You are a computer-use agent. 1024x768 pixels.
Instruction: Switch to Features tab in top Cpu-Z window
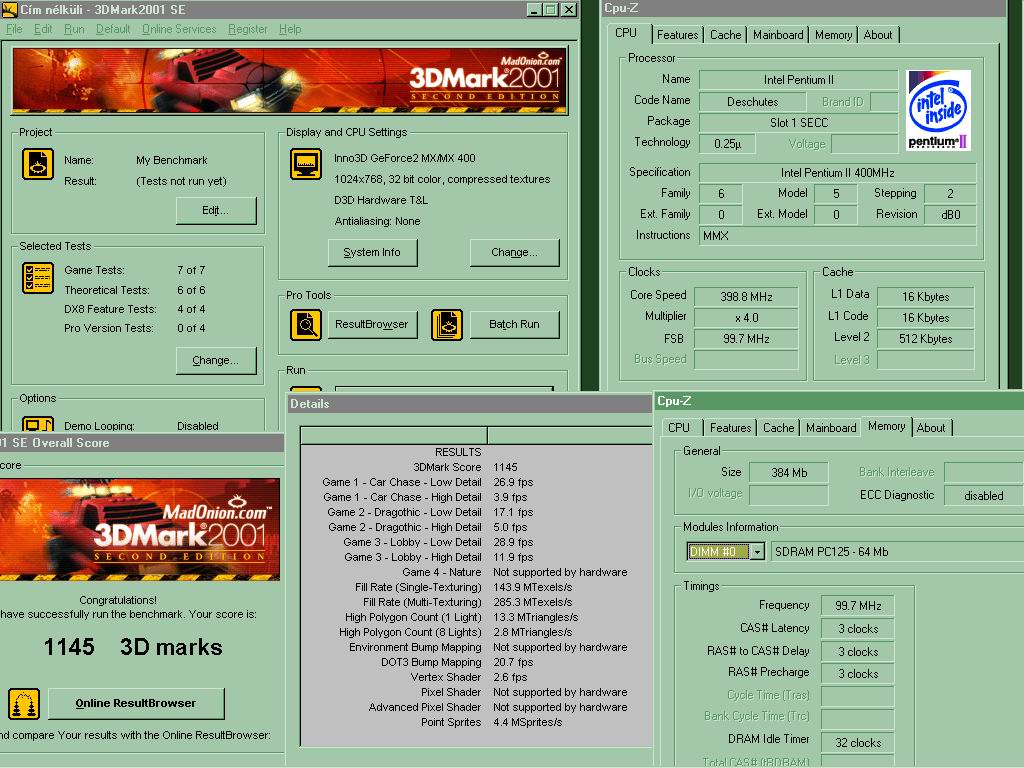[677, 35]
